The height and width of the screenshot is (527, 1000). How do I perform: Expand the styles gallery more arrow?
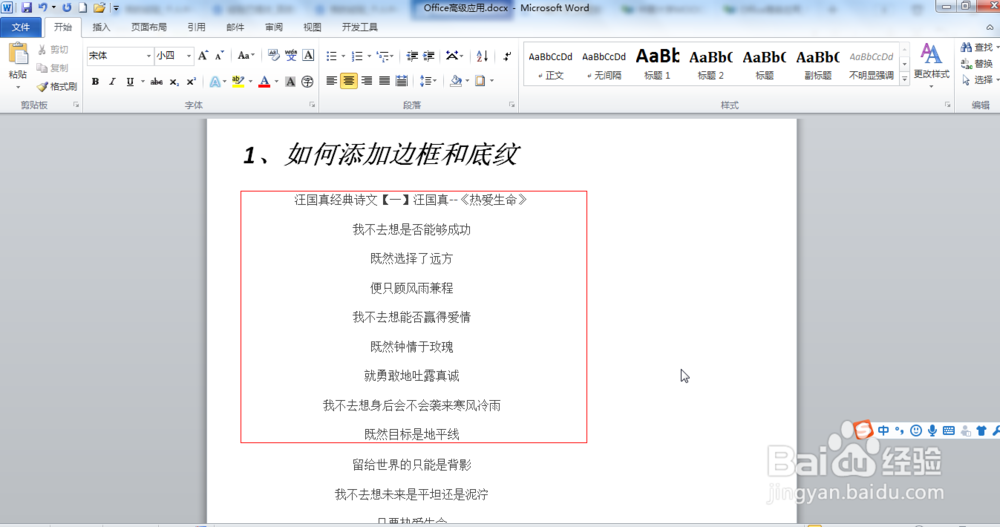(x=904, y=78)
